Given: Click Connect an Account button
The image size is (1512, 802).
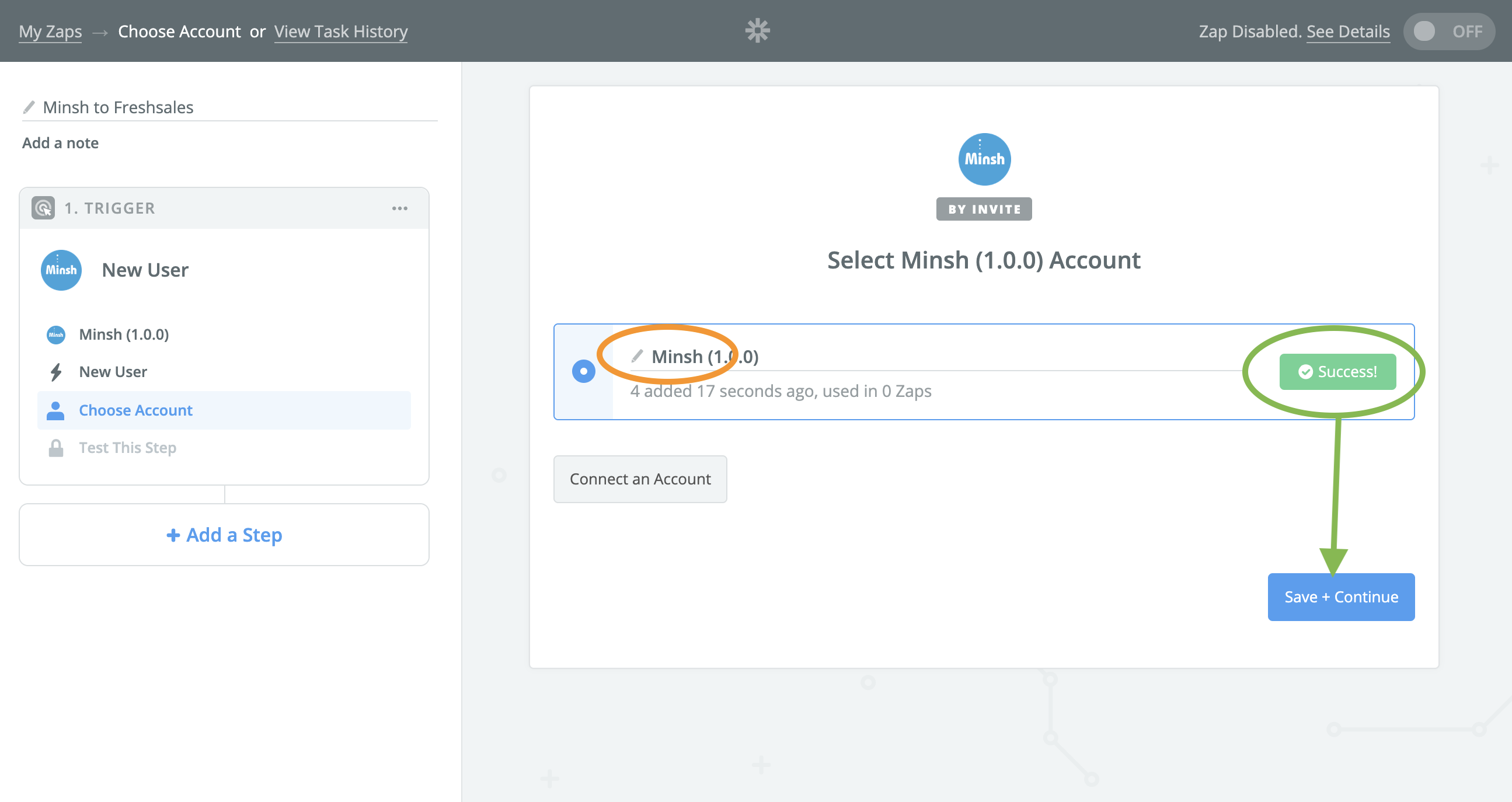Looking at the screenshot, I should [x=641, y=478].
